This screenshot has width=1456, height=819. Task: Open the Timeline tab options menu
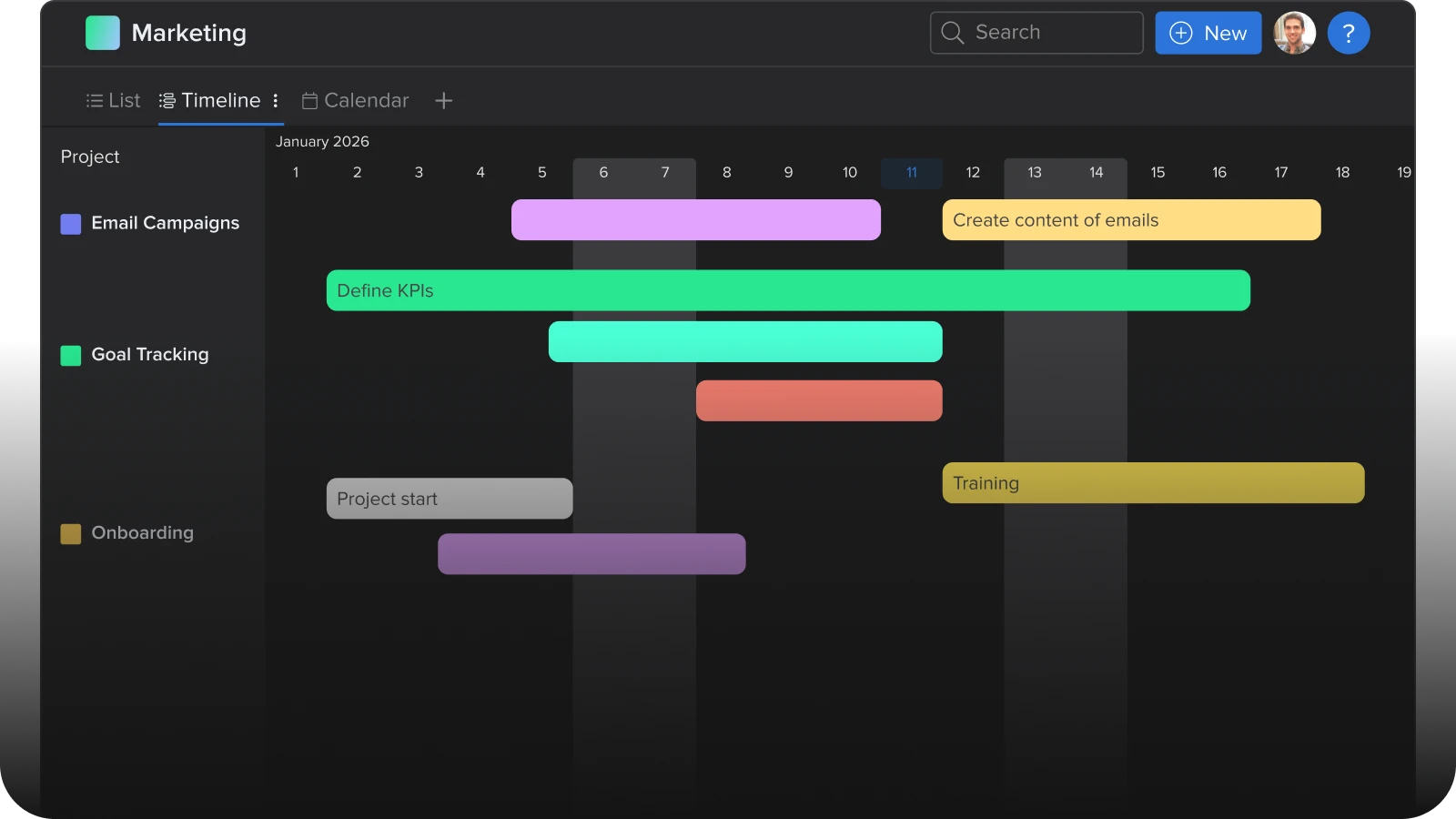(275, 101)
